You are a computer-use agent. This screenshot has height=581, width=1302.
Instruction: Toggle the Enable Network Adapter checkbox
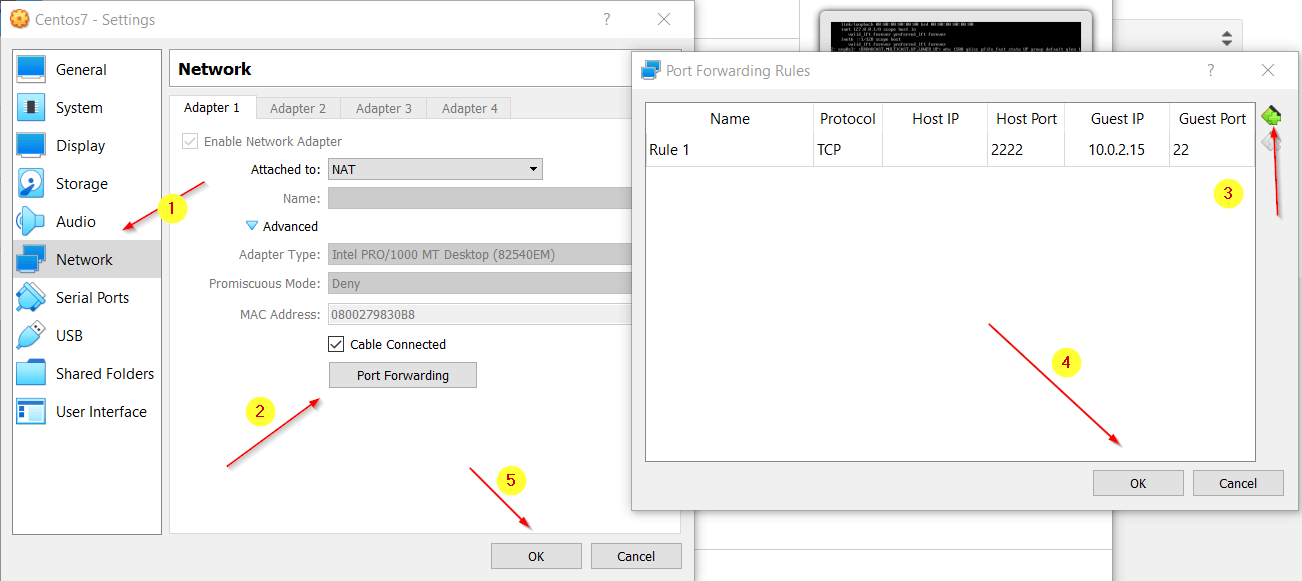point(190,141)
